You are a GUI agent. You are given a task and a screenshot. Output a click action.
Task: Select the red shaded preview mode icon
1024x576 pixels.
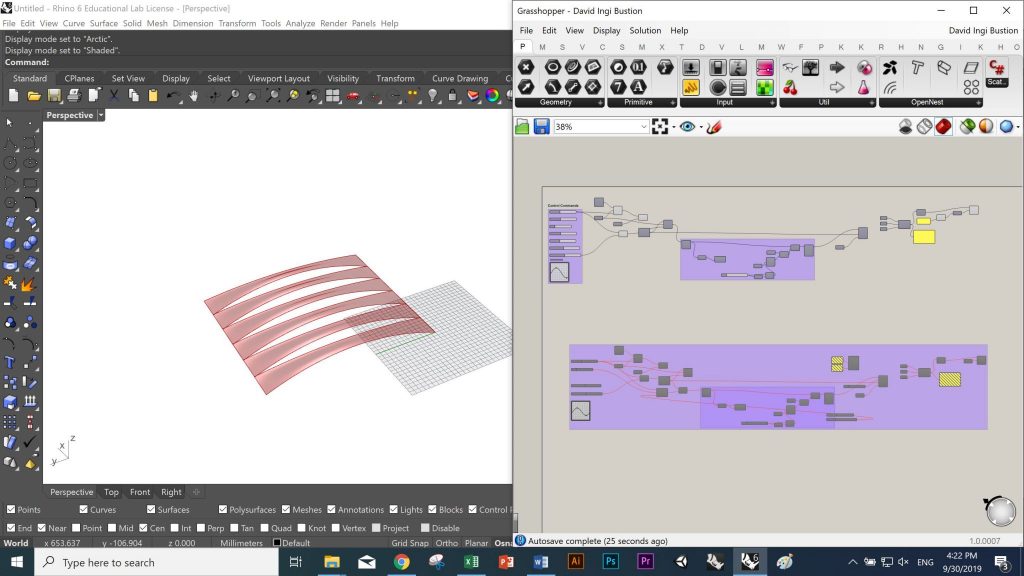[x=943, y=127]
